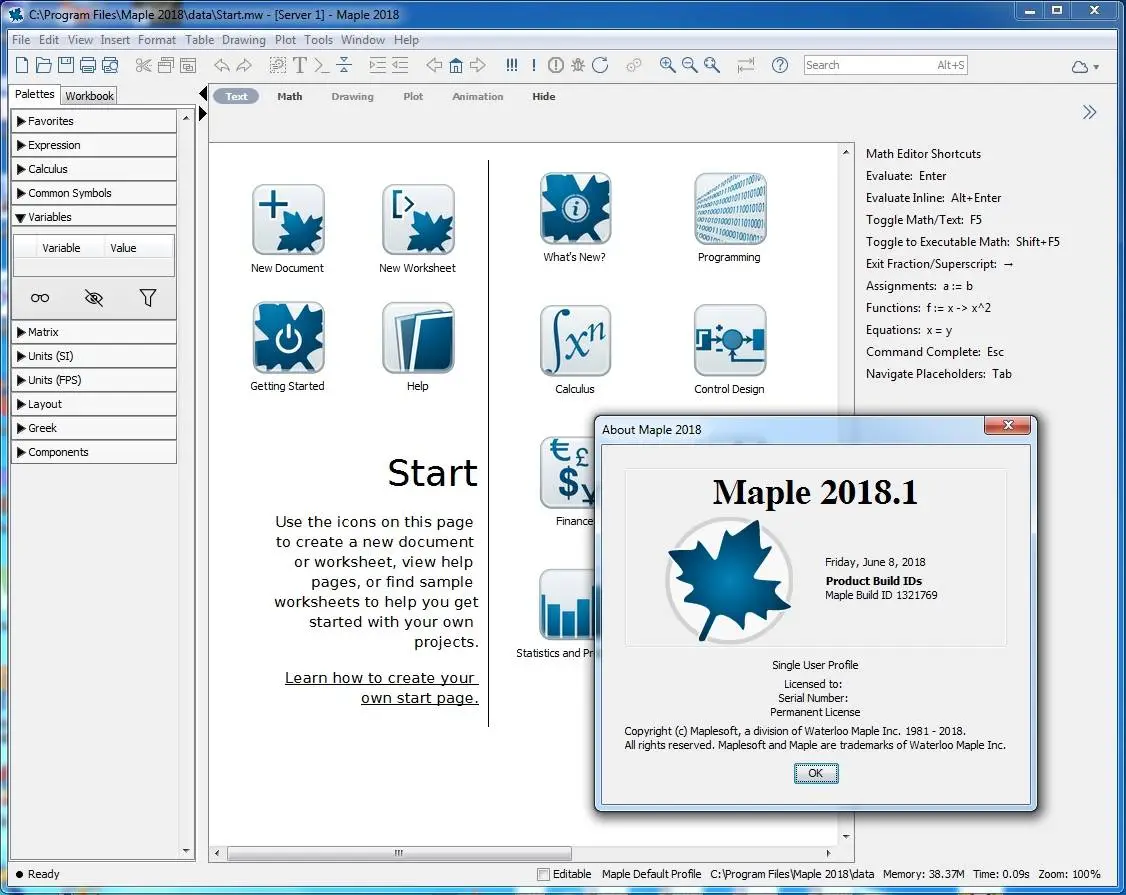The width and height of the screenshot is (1126, 895).
Task: Execute entire worksheet with triple exclamation icon
Action: 511,65
